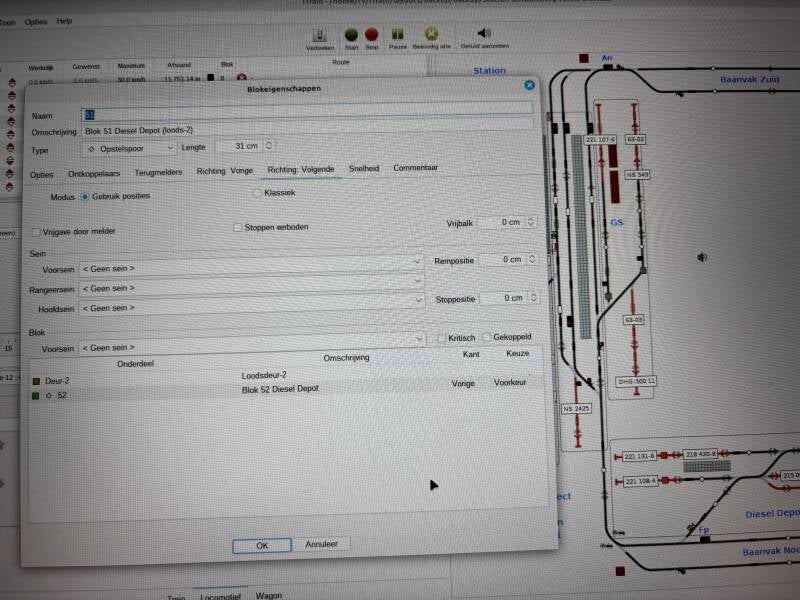800x600 pixels.
Task: Open the Type Opstelspoor dropdown
Action: click(129, 148)
